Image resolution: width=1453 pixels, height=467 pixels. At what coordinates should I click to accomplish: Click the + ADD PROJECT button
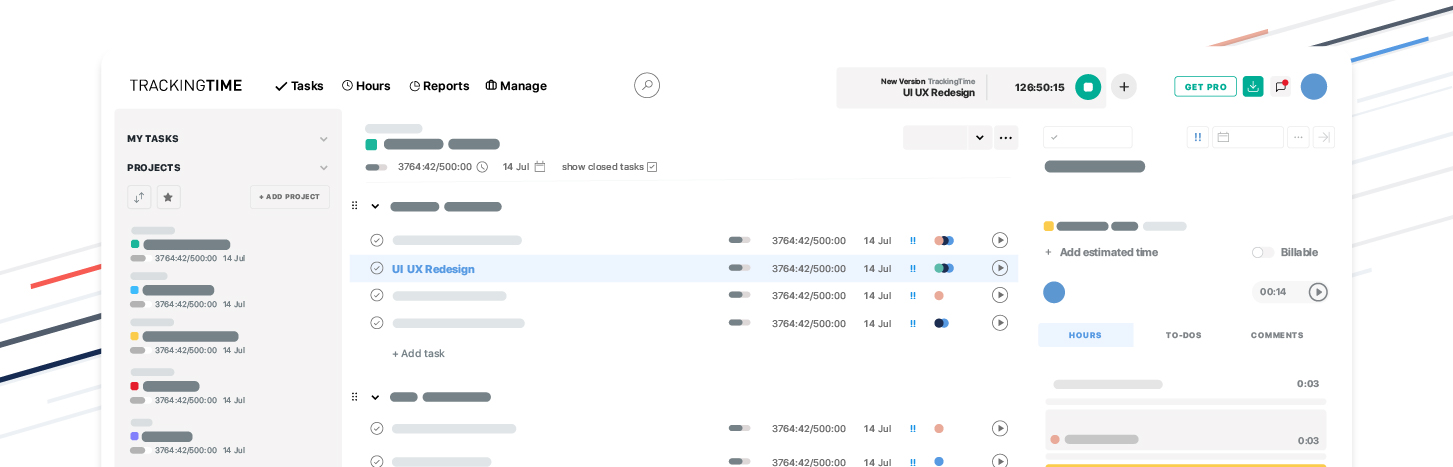coord(290,197)
